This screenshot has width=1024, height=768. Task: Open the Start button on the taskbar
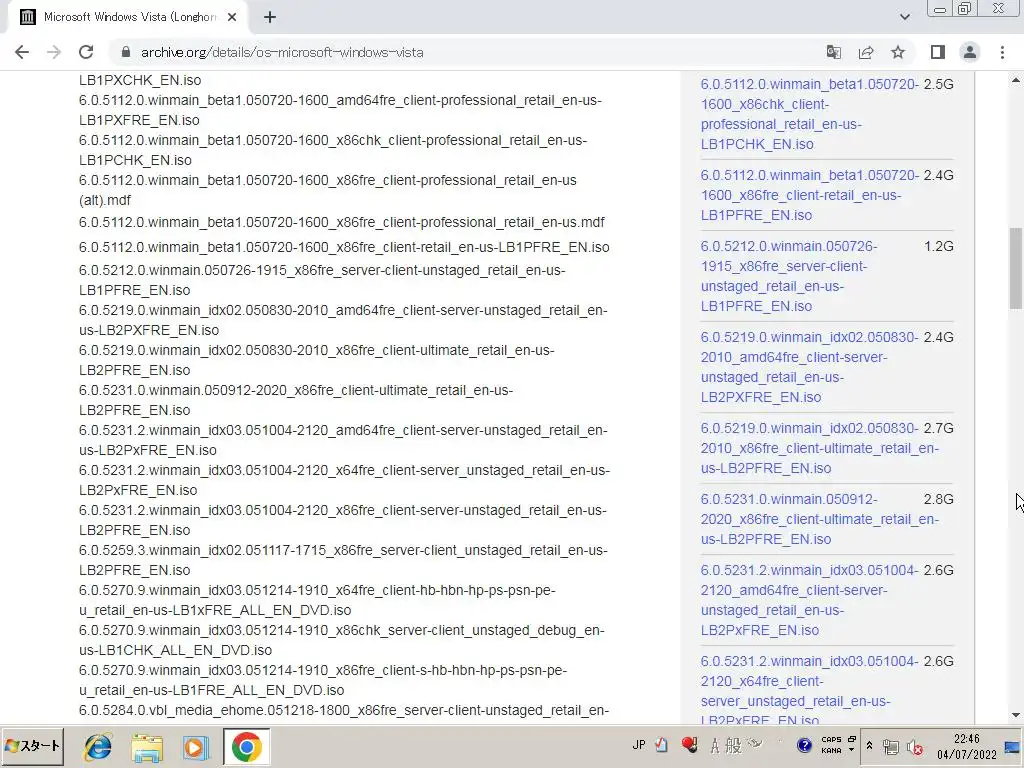(x=33, y=746)
